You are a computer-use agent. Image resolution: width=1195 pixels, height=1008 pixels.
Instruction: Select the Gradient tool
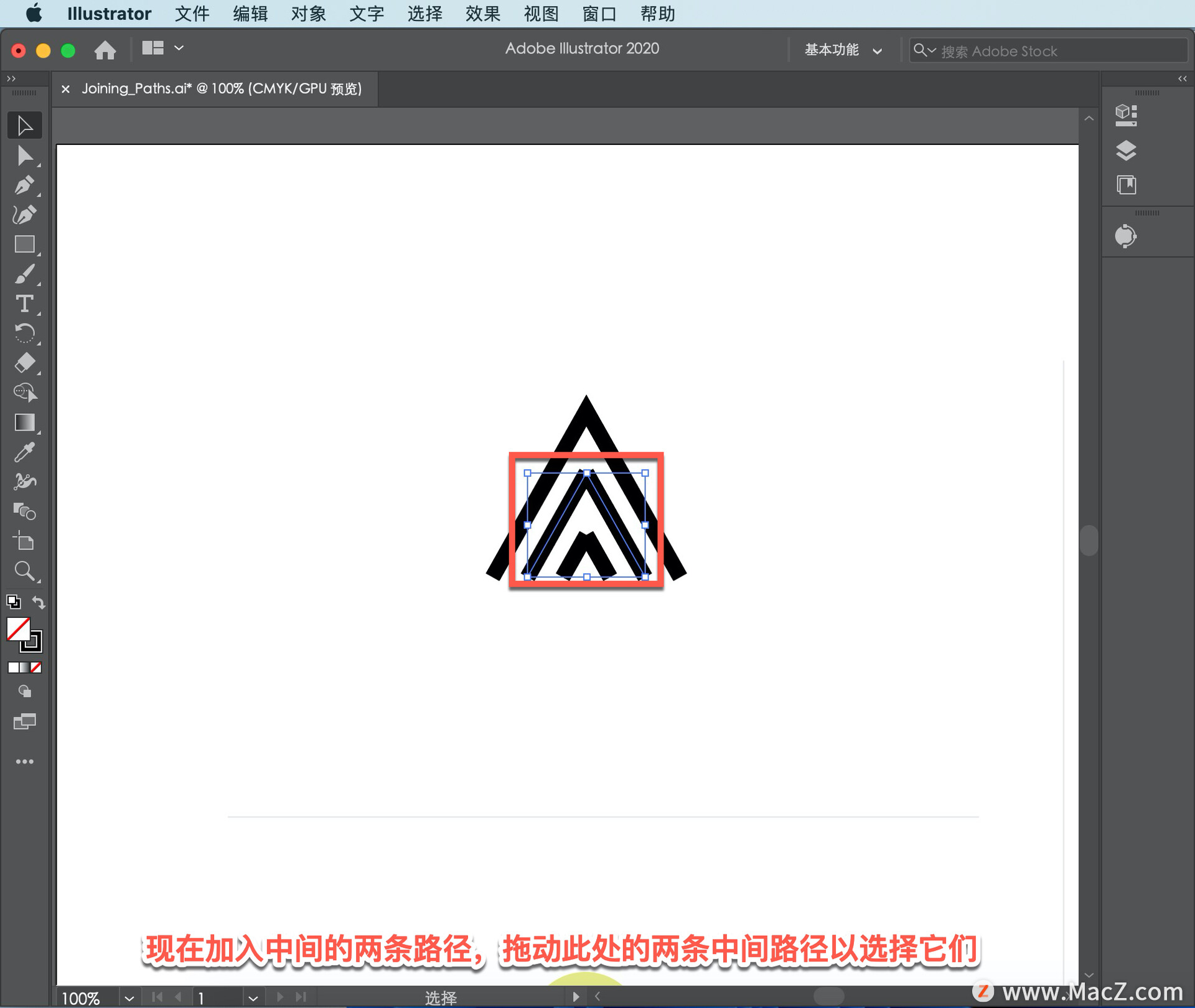tap(25, 422)
